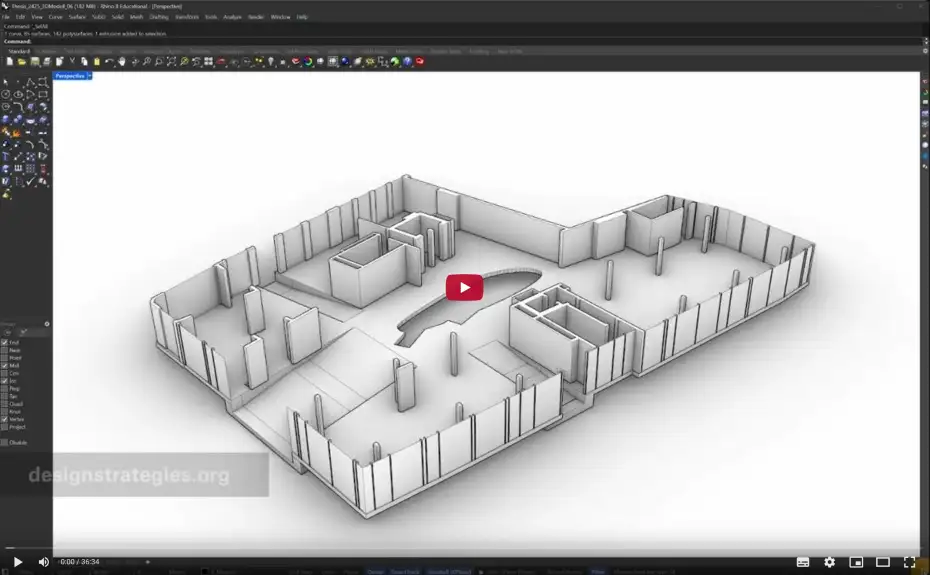This screenshot has height=575, width=930.
Task: Select the Polyline tool in left toolbar
Action: 30,82
